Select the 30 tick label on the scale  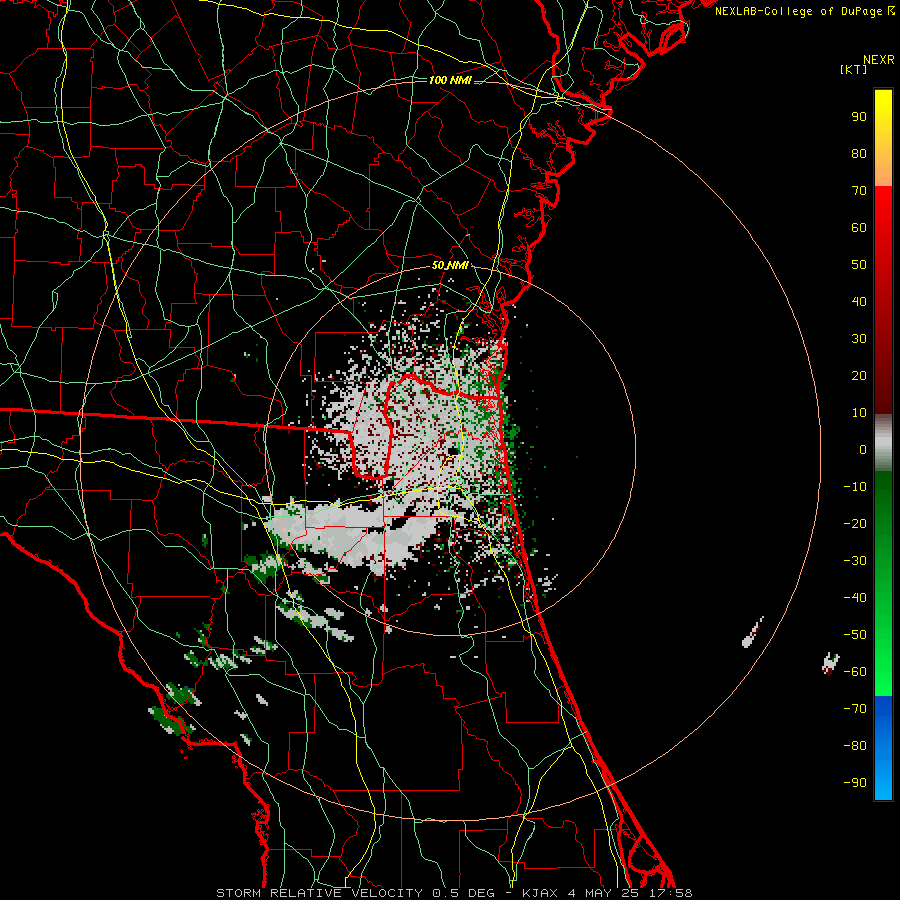(x=859, y=339)
